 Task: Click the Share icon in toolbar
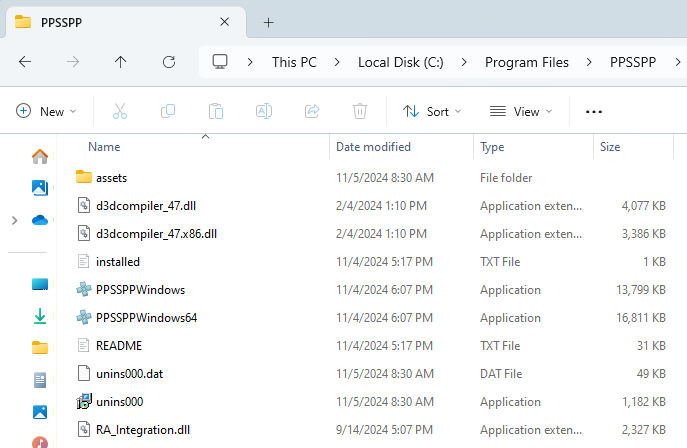click(312, 111)
